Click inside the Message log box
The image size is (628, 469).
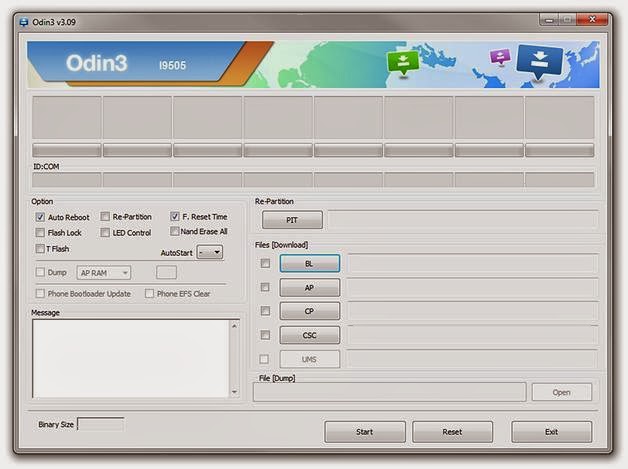point(131,358)
